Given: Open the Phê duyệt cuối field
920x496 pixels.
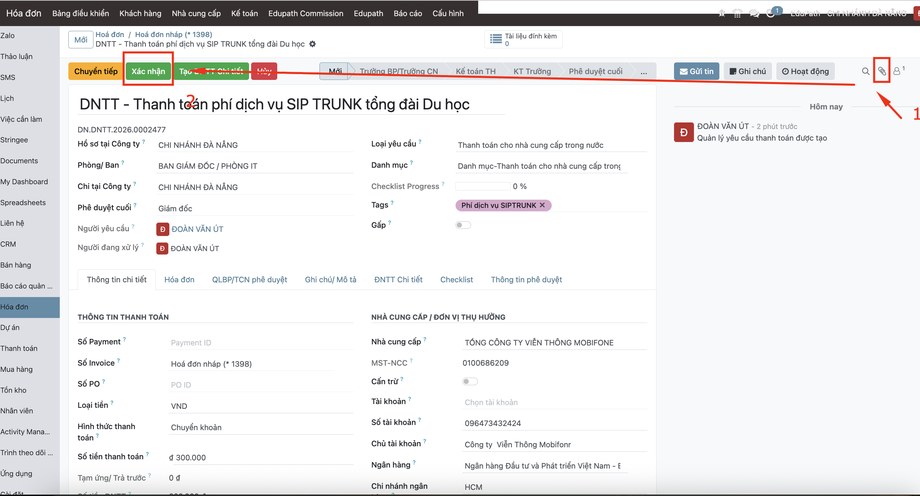Looking at the screenshot, I should pos(255,208).
